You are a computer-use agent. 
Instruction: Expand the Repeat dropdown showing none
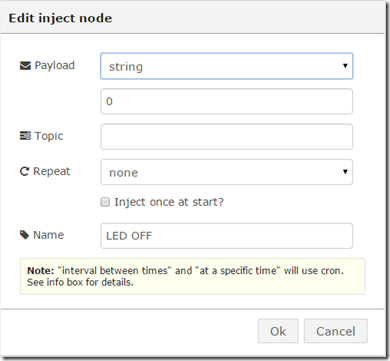(227, 172)
